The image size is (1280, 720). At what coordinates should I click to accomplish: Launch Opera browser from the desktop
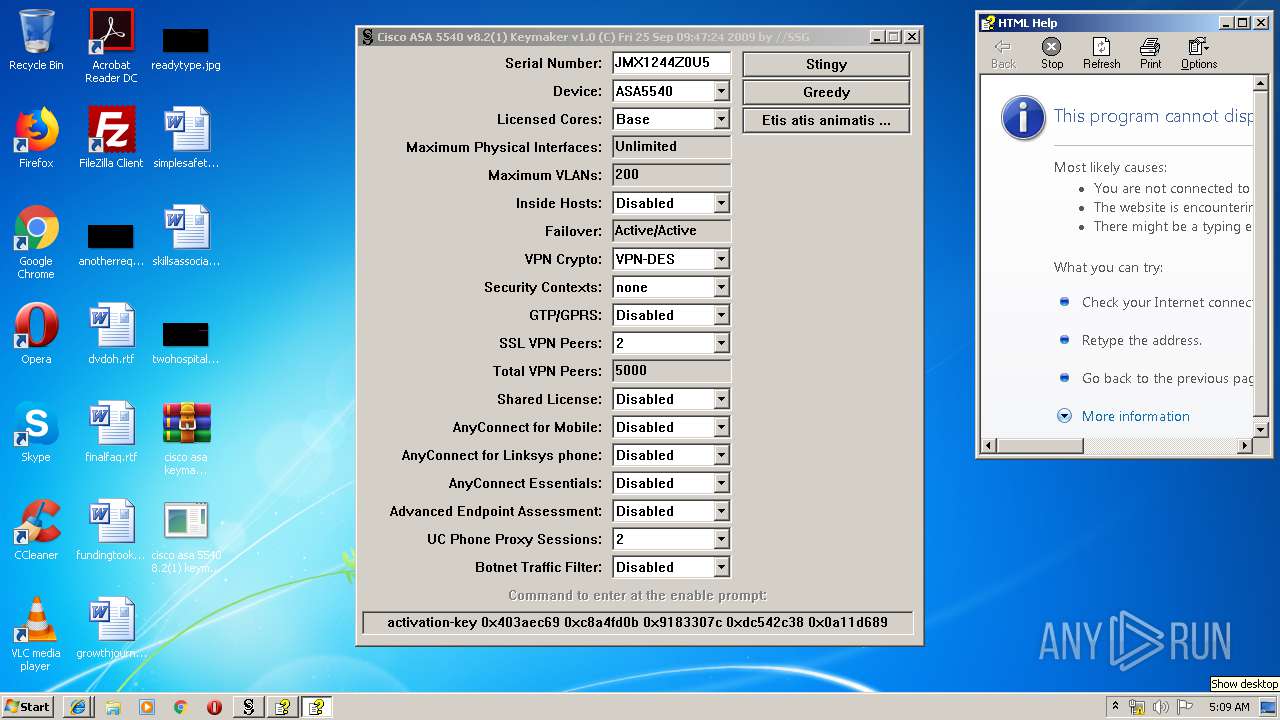click(36, 334)
